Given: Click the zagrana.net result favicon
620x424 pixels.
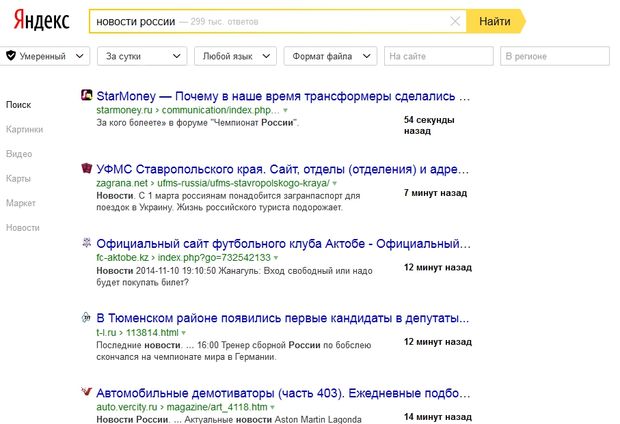Looking at the screenshot, I should 87,168.
